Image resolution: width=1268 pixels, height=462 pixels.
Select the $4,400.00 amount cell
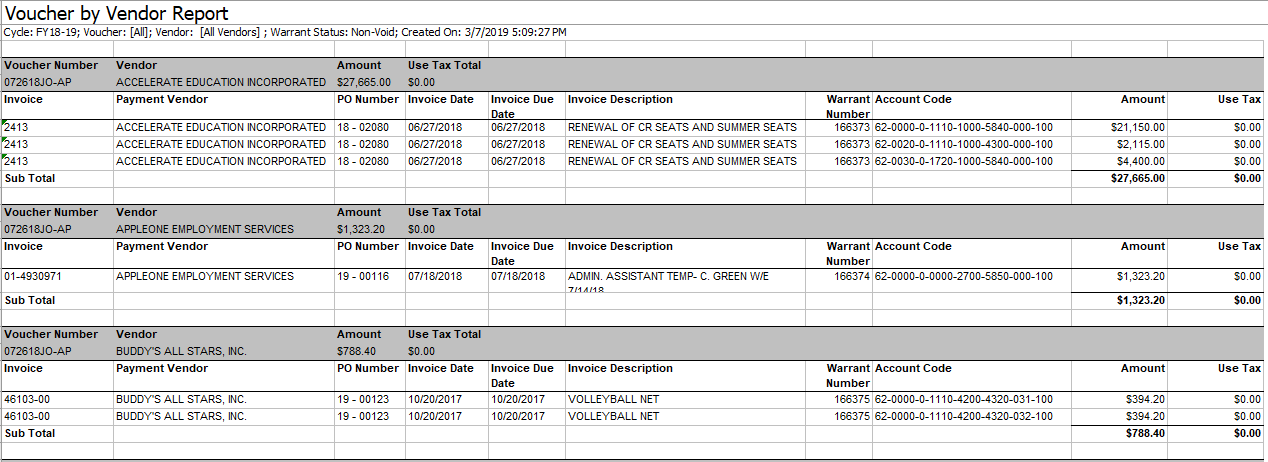(1141, 161)
